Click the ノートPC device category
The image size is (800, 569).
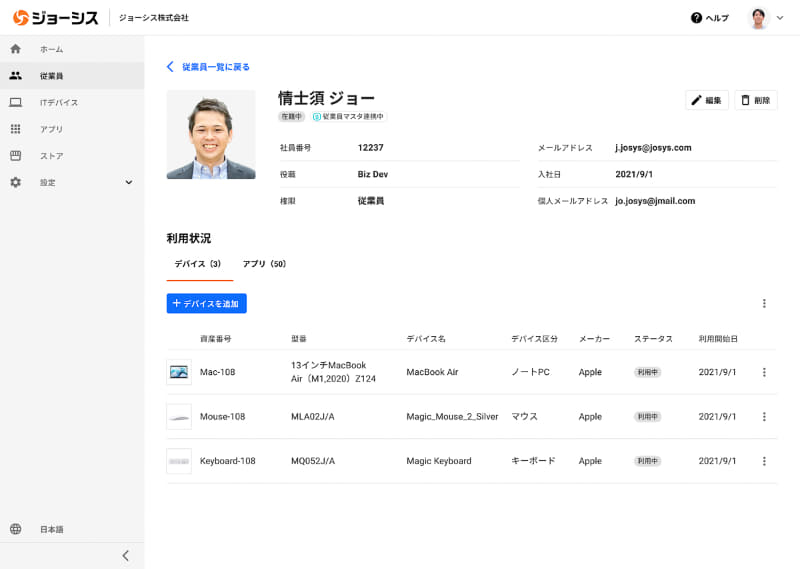pos(531,372)
